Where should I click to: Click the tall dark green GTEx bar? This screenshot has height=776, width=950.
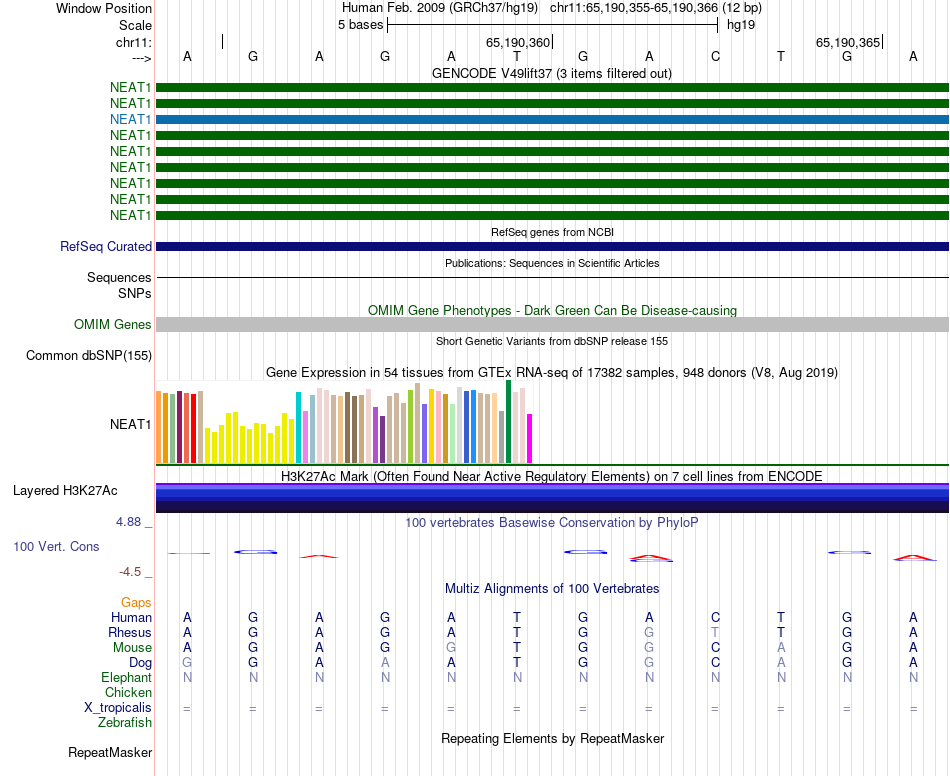tap(509, 422)
